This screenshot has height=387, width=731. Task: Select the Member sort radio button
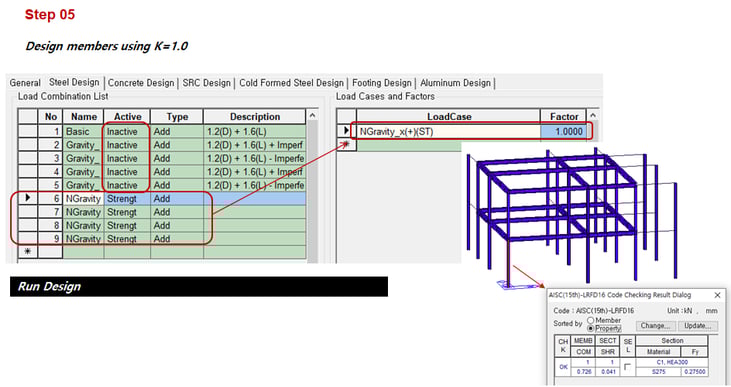click(x=591, y=320)
